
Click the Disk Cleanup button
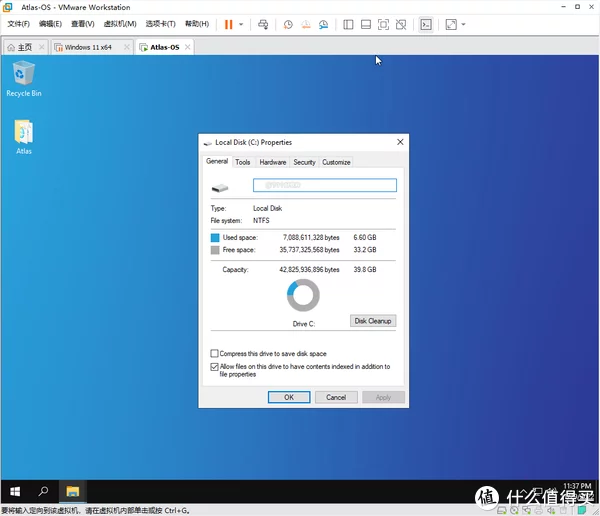point(373,321)
